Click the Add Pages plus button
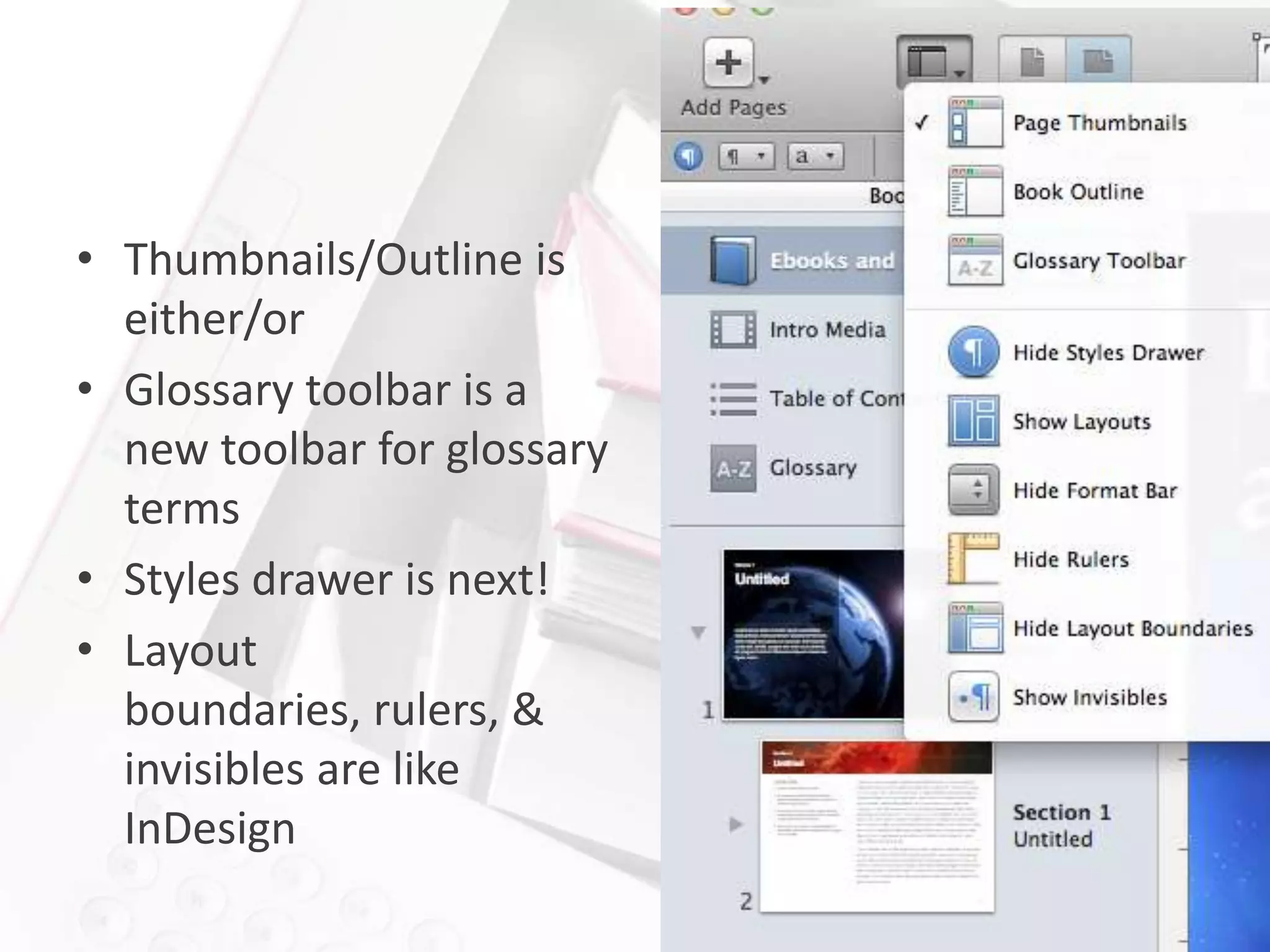The height and width of the screenshot is (952, 1270). 729,63
